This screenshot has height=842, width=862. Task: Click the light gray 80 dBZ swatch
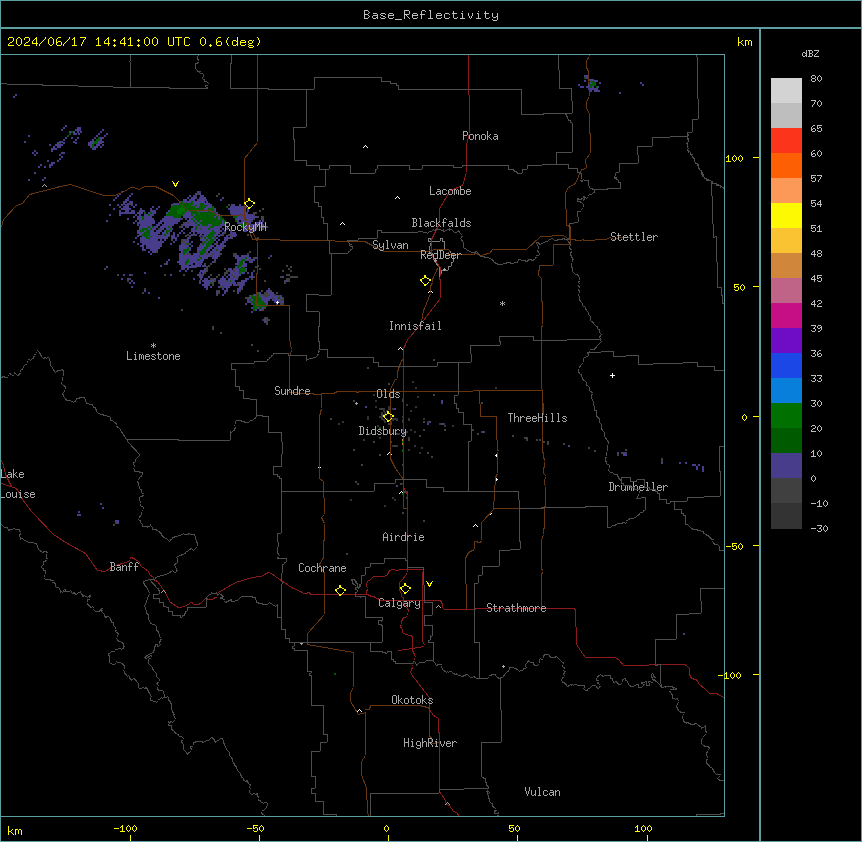coord(786,91)
